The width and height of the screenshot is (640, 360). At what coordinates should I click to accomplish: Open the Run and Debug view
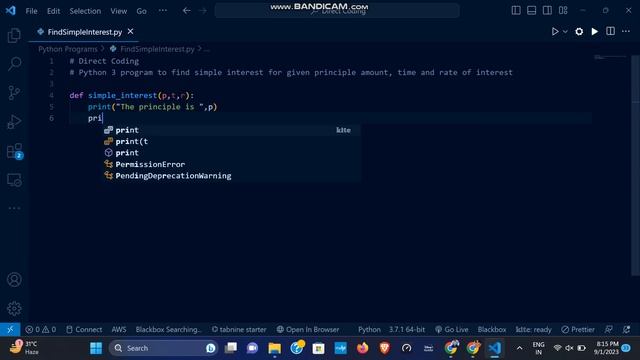[x=14, y=122]
